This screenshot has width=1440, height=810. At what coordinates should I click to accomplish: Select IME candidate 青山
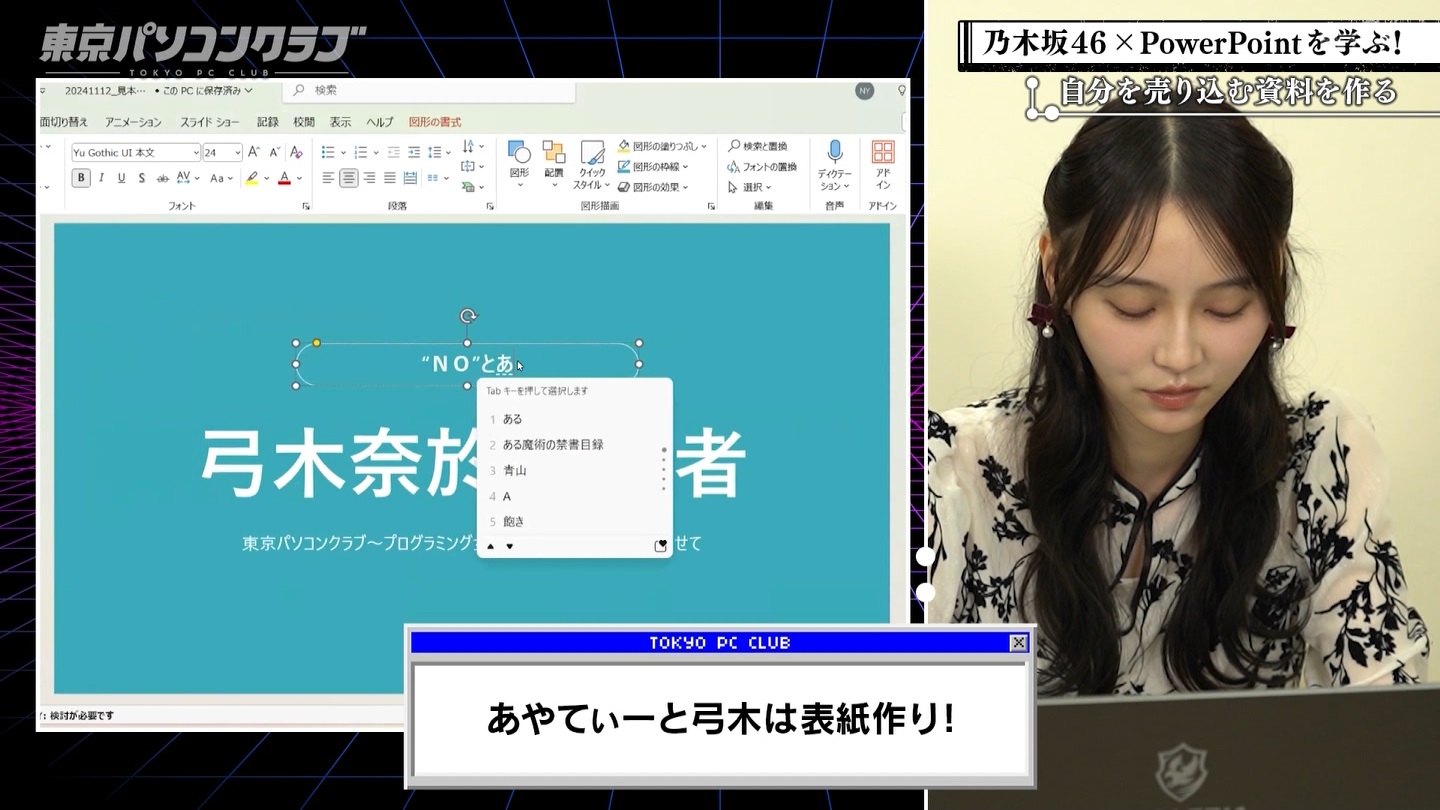574,470
